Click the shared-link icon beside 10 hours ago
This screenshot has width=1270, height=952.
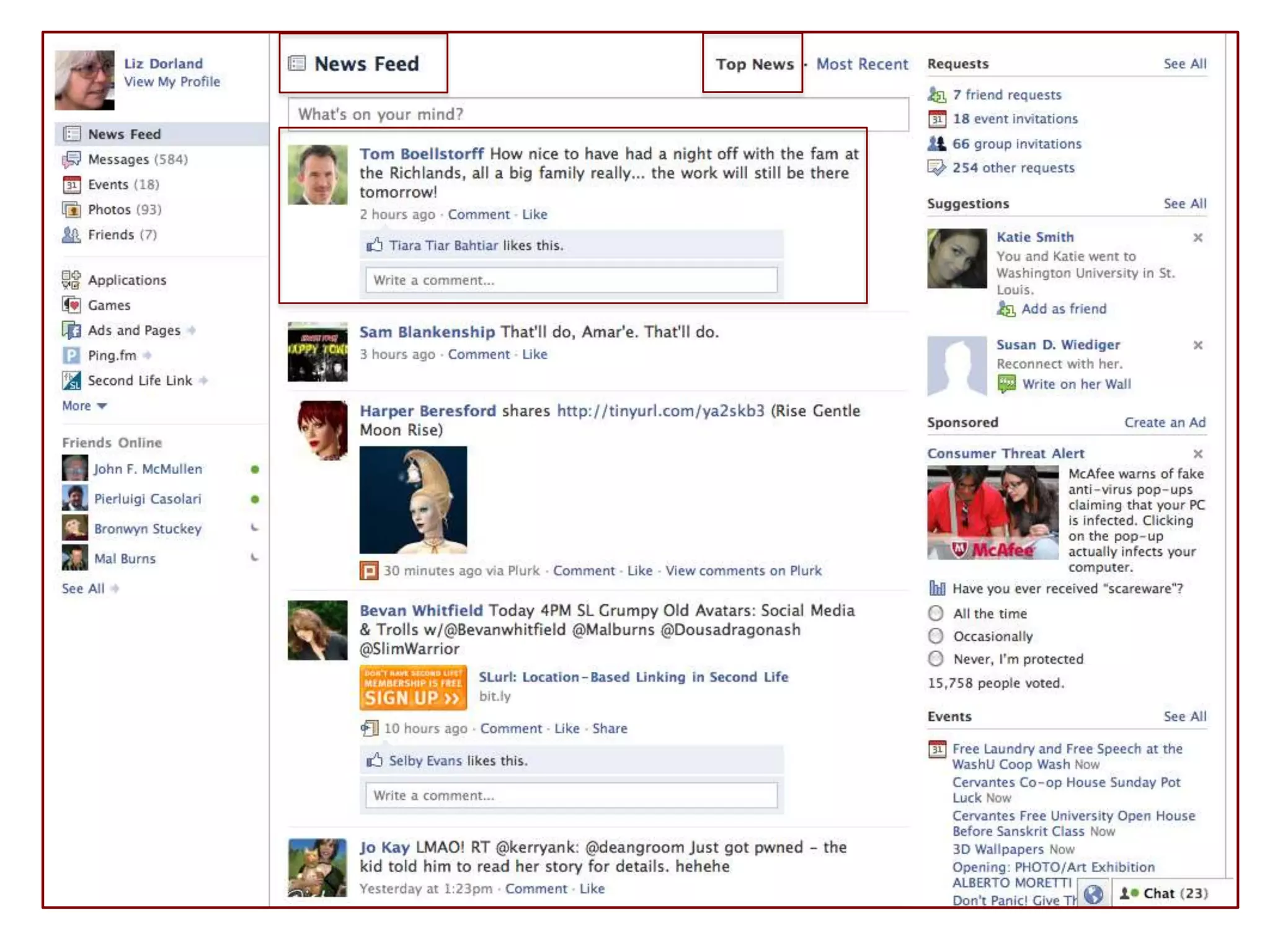click(x=370, y=728)
